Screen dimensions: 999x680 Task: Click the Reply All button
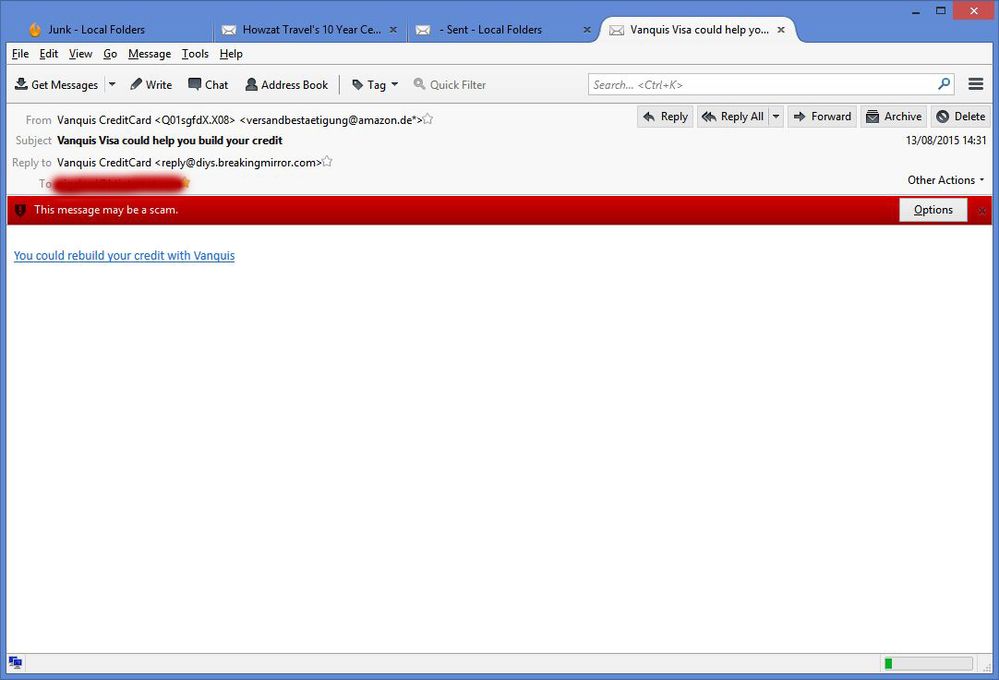point(733,117)
